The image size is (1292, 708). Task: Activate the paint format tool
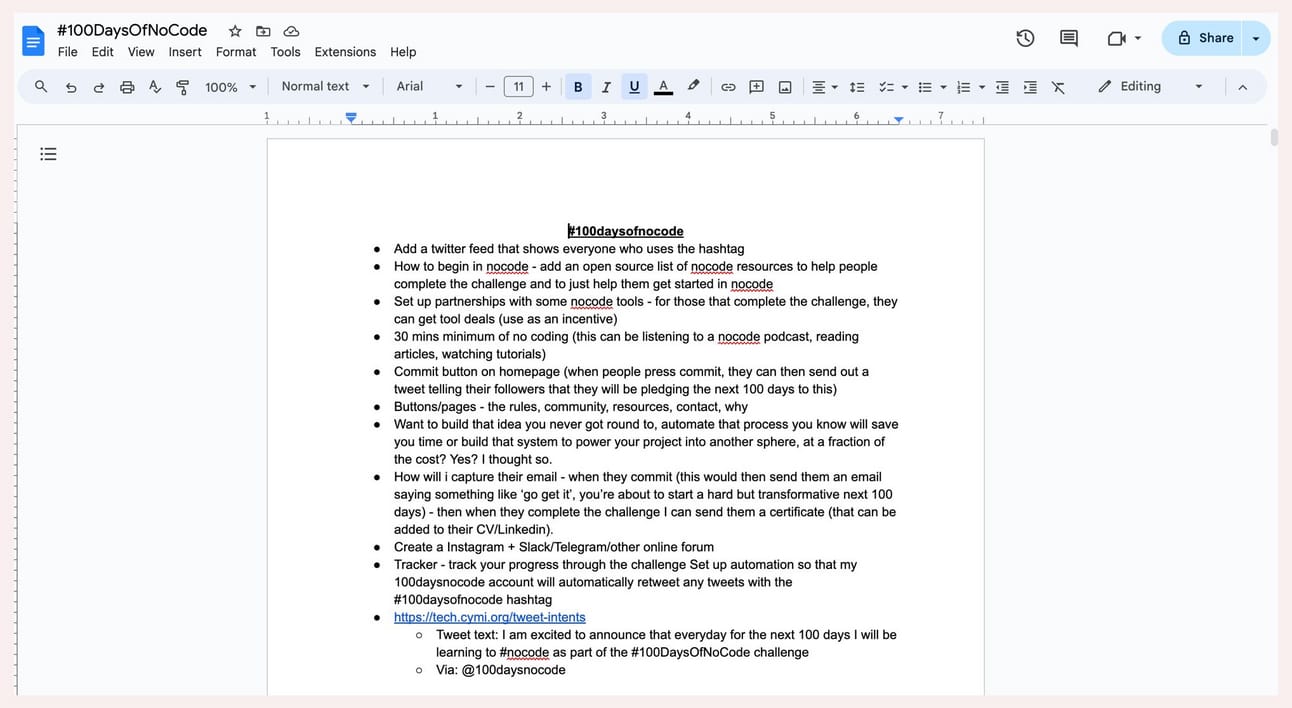(182, 87)
